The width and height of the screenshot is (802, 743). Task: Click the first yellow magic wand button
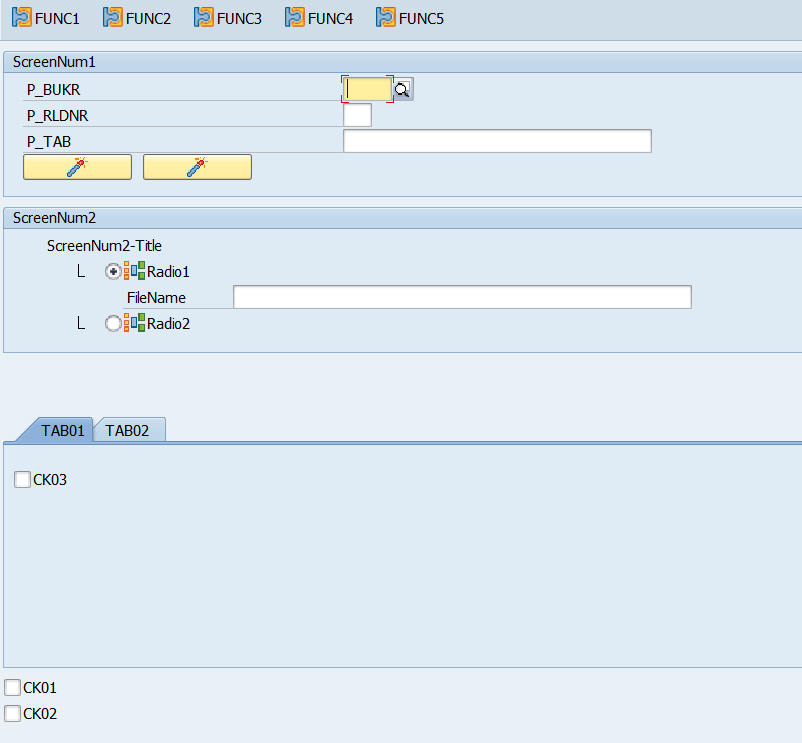tap(77, 167)
